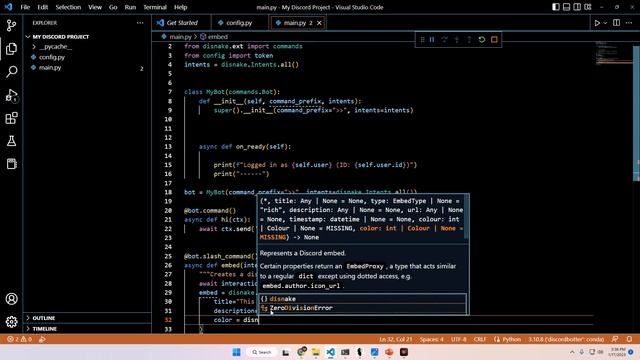Open editor More Actions ellipsis
Viewport: 640px width, 360px height.
pos(629,23)
